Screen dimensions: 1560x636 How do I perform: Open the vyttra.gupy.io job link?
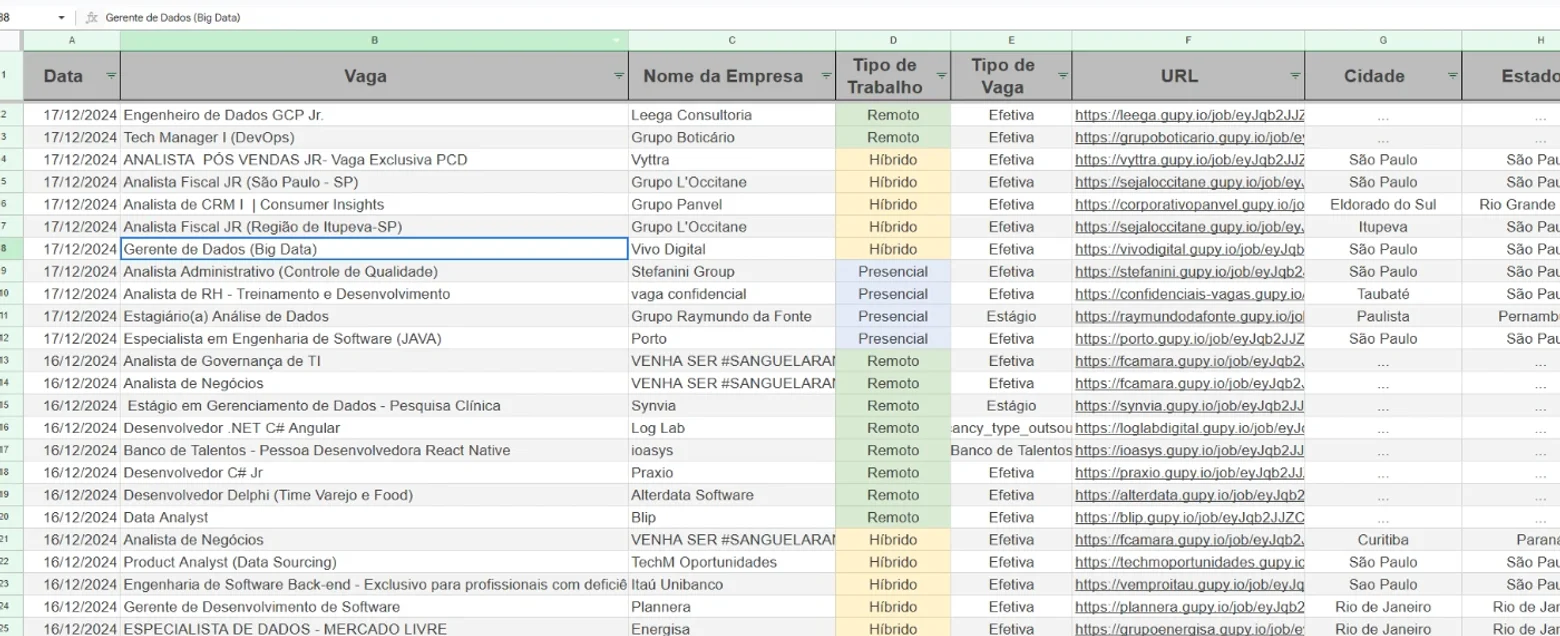pyautogui.click(x=1189, y=160)
